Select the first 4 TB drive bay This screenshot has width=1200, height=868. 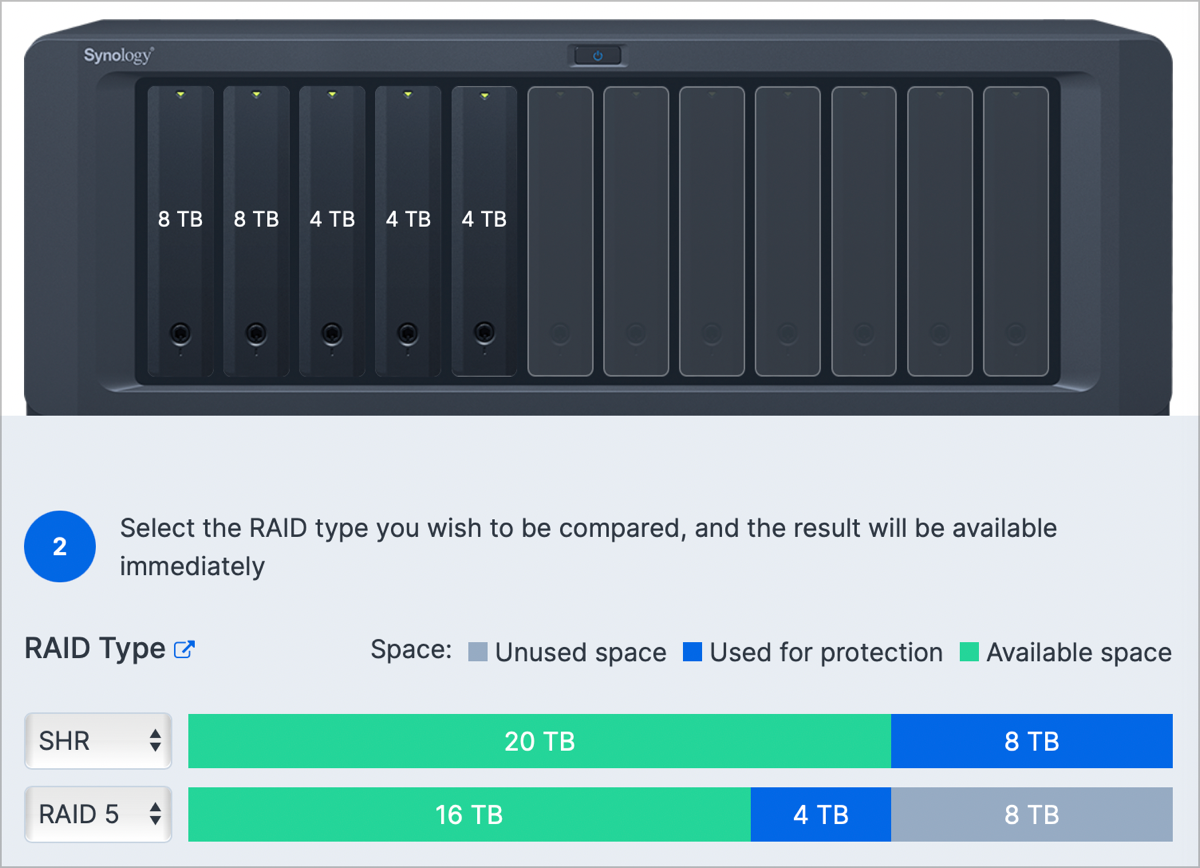pos(332,231)
